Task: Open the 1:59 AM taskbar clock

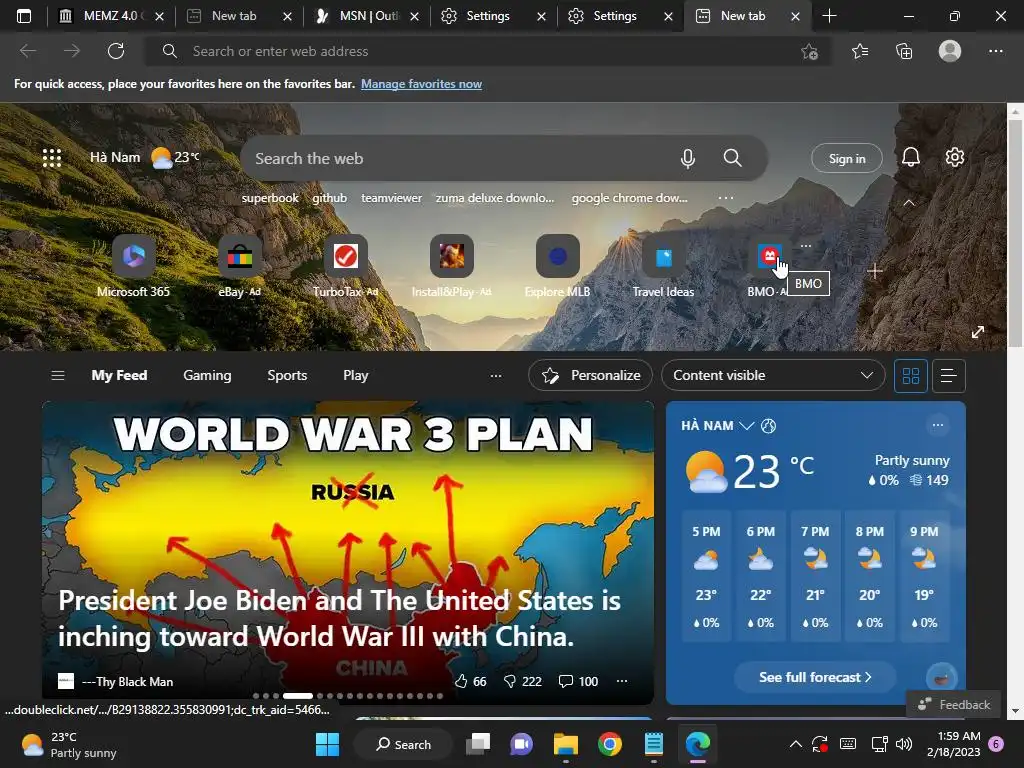Action: [x=953, y=744]
